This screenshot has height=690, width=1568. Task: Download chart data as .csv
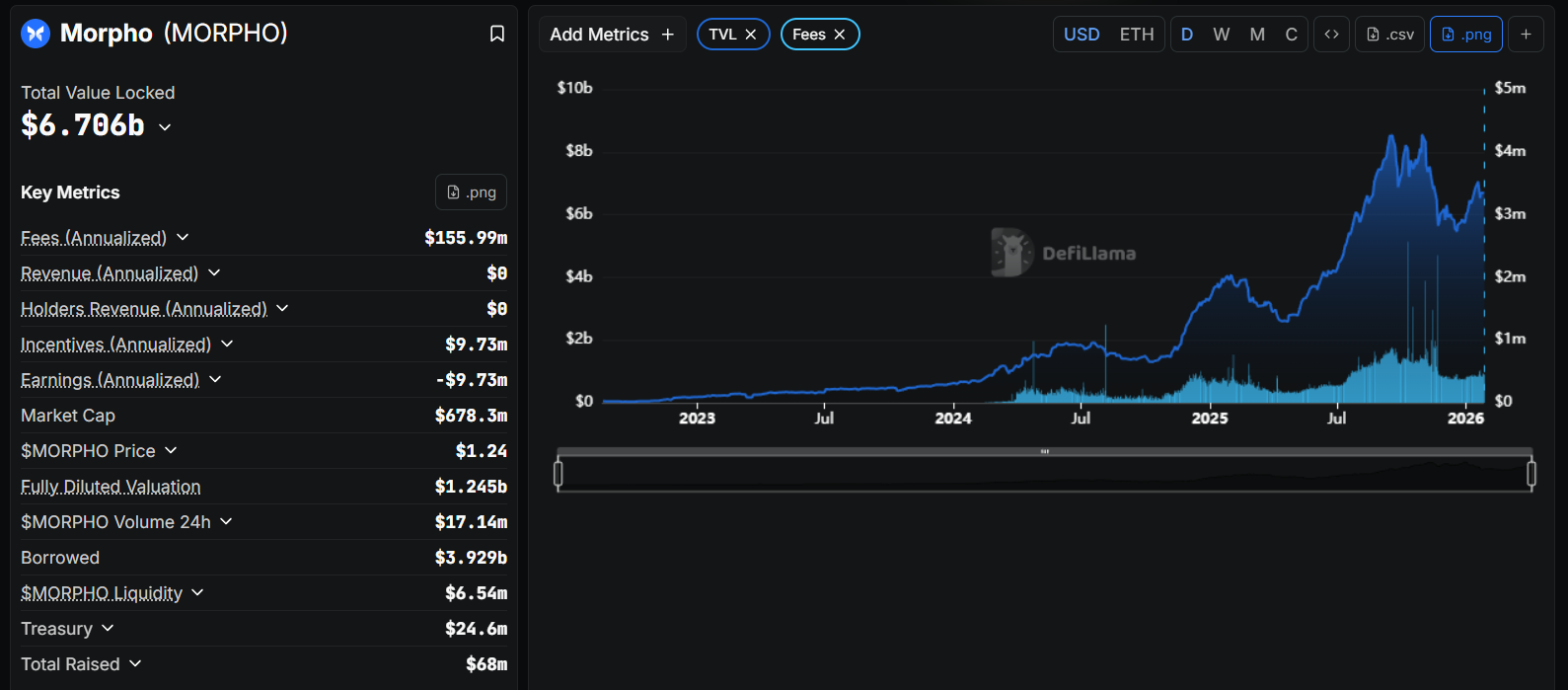tap(1389, 35)
